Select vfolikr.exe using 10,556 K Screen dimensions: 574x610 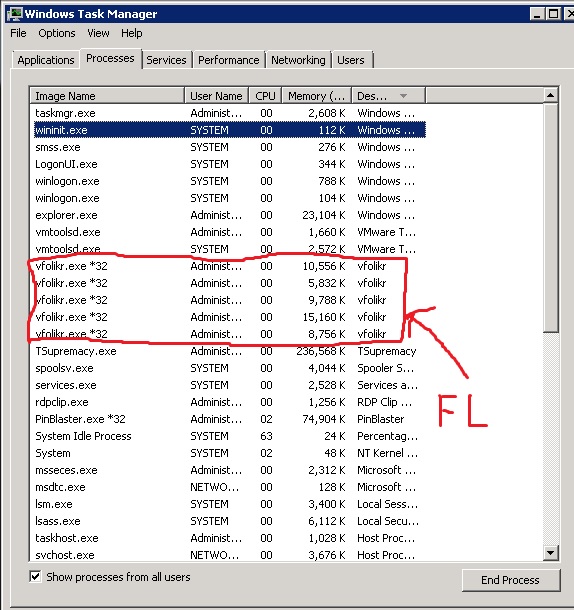tap(228, 266)
